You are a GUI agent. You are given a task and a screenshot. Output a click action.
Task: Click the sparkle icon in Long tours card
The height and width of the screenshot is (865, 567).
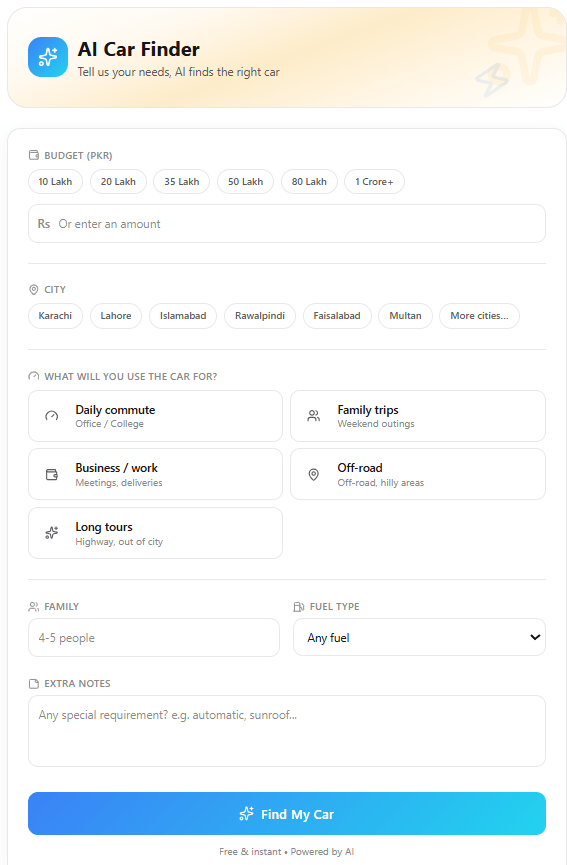click(x=52, y=533)
